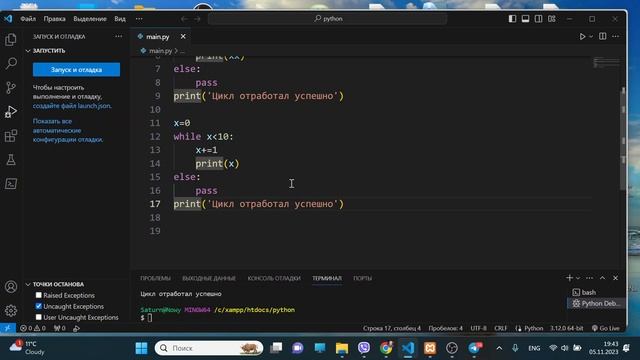640x360 pixels.
Task: Select interpreter 3.12.0 64-bit
Action: click(567, 328)
